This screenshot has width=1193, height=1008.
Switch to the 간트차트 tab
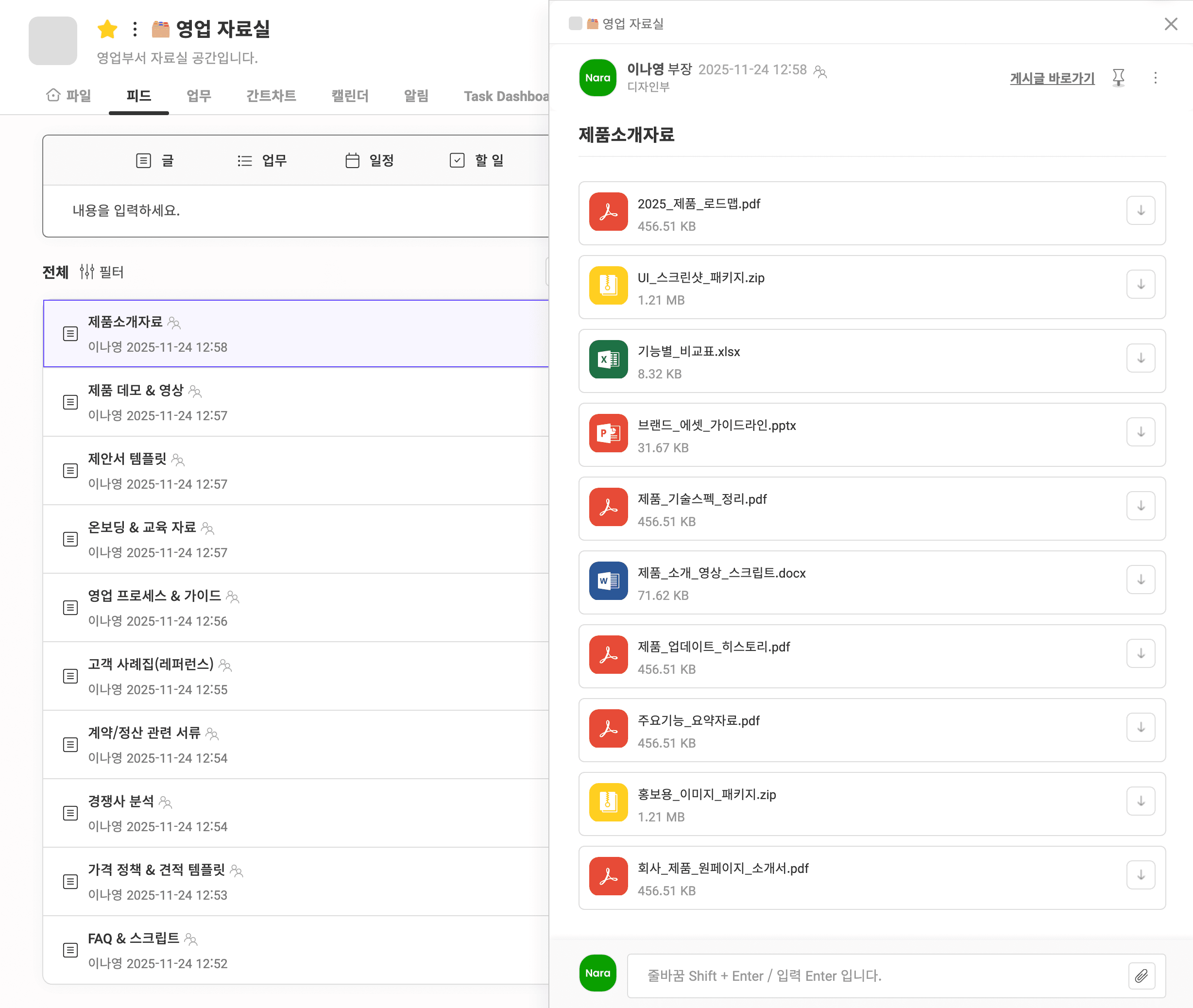pyautogui.click(x=271, y=96)
